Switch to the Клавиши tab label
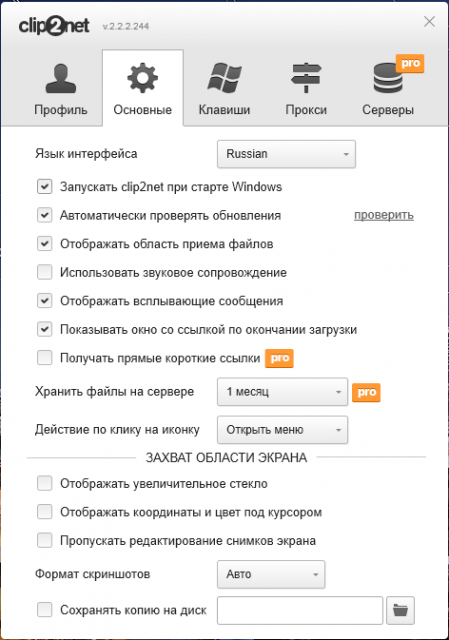449x640 pixels. coord(224,110)
